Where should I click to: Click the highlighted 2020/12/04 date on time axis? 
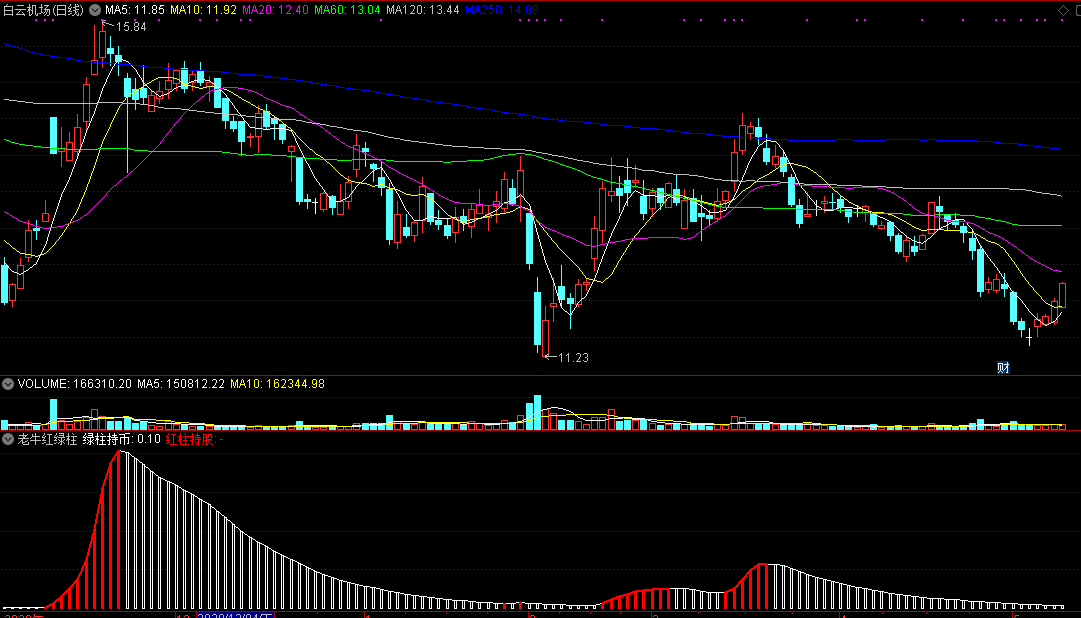[236, 615]
